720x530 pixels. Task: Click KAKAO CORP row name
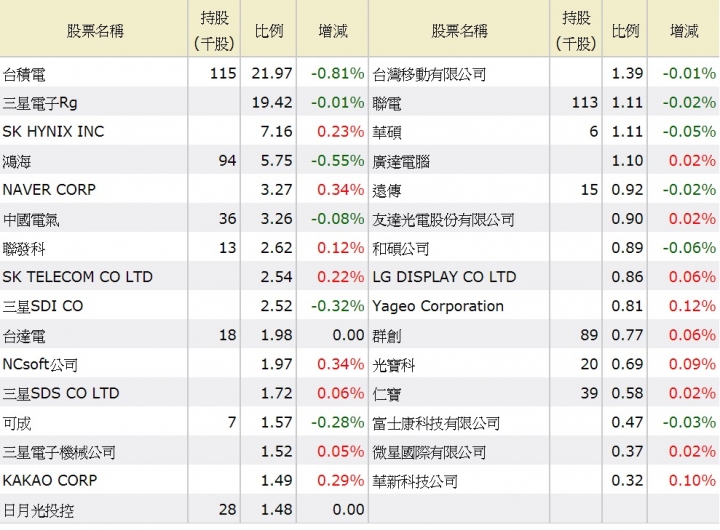pos(50,480)
